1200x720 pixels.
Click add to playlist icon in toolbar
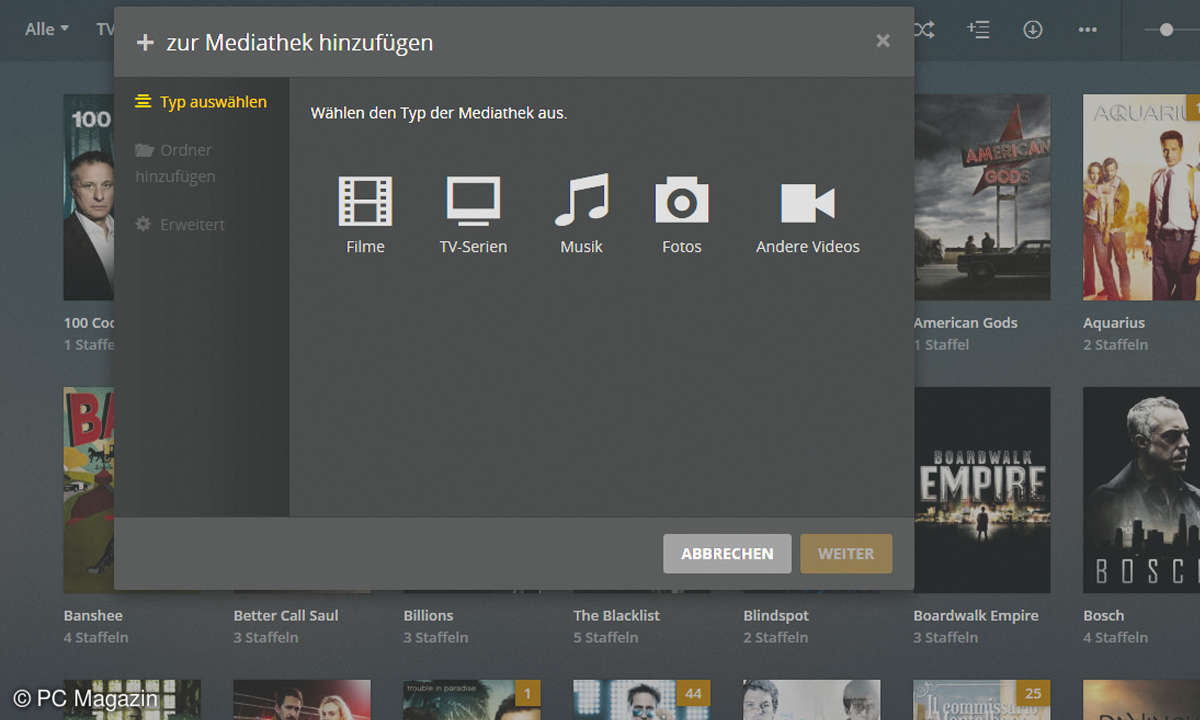978,30
